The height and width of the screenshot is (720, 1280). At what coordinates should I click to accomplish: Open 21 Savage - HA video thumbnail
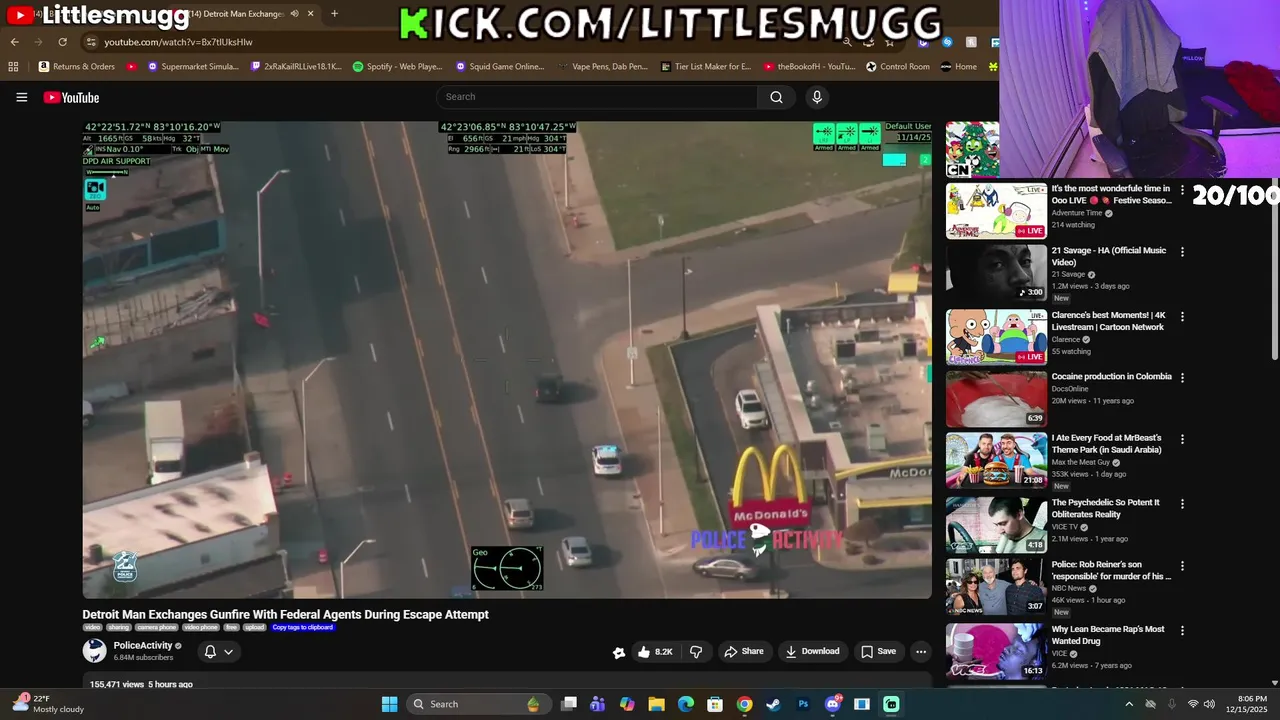coord(996,272)
